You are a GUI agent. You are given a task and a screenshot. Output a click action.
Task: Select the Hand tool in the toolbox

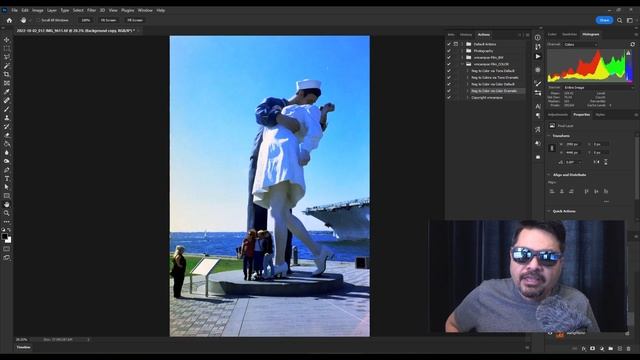[x=7, y=204]
